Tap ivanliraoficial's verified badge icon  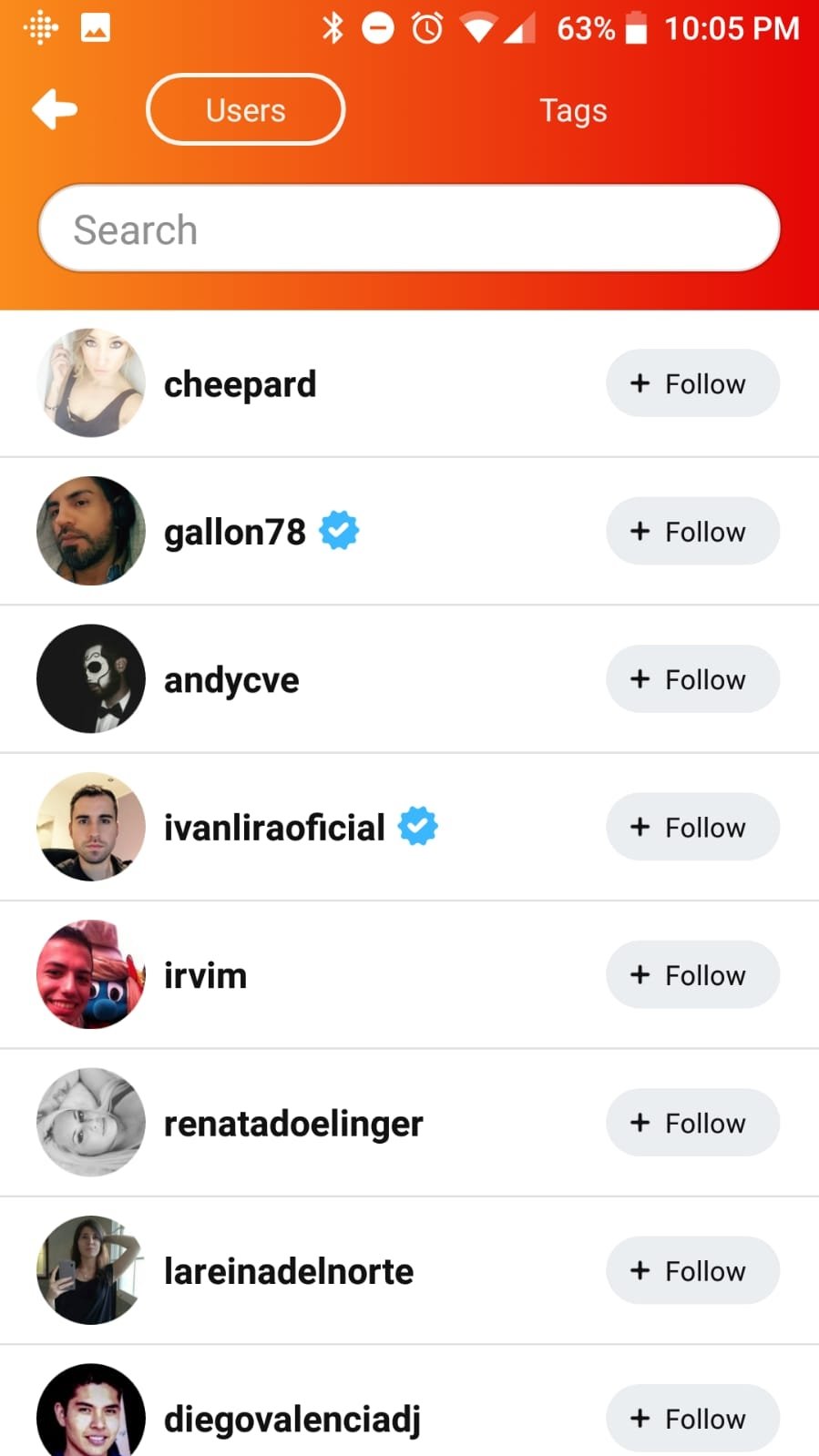tap(418, 827)
